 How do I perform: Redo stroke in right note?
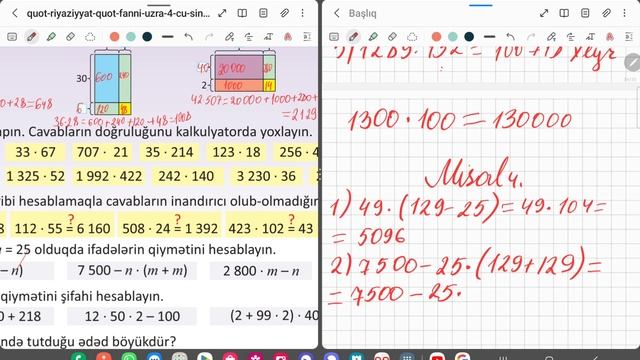click(x=531, y=37)
